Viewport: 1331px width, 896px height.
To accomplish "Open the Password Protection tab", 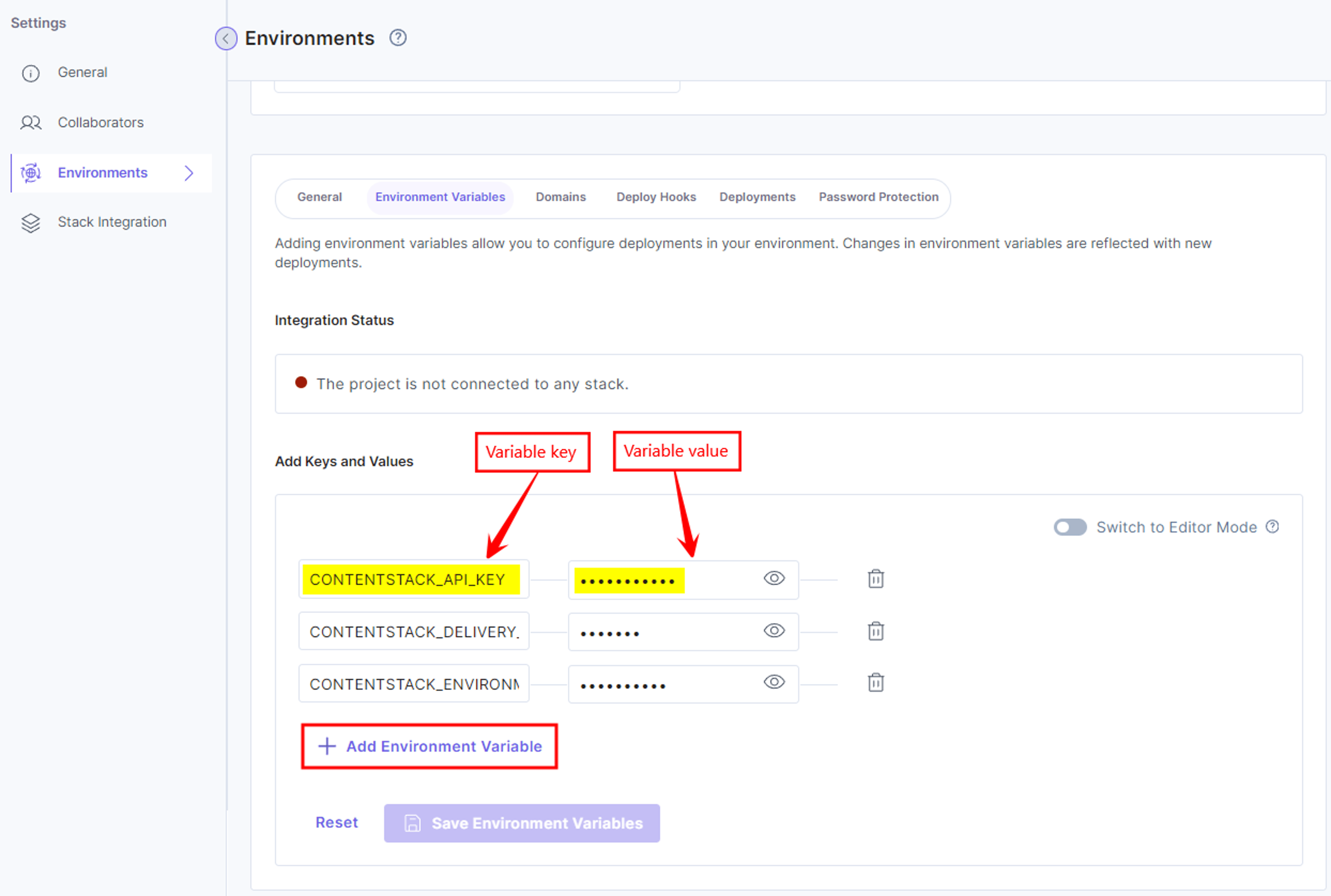I will click(878, 197).
